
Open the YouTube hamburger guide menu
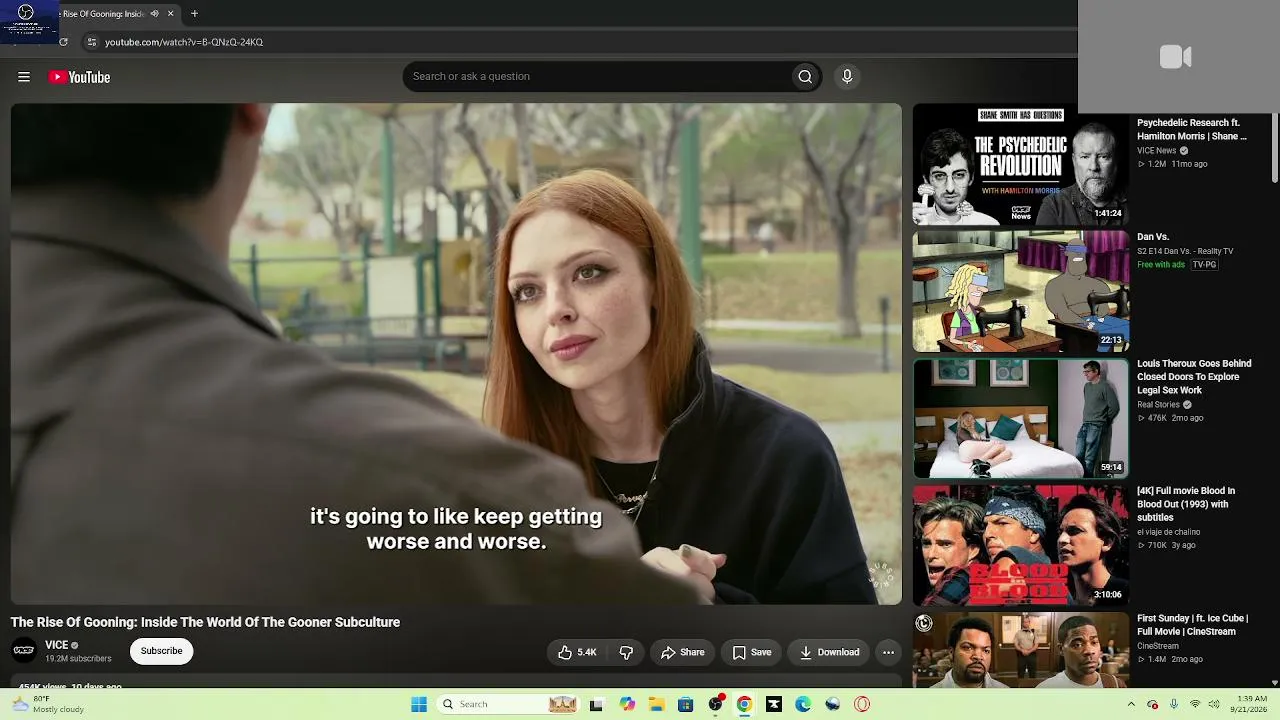(x=24, y=77)
